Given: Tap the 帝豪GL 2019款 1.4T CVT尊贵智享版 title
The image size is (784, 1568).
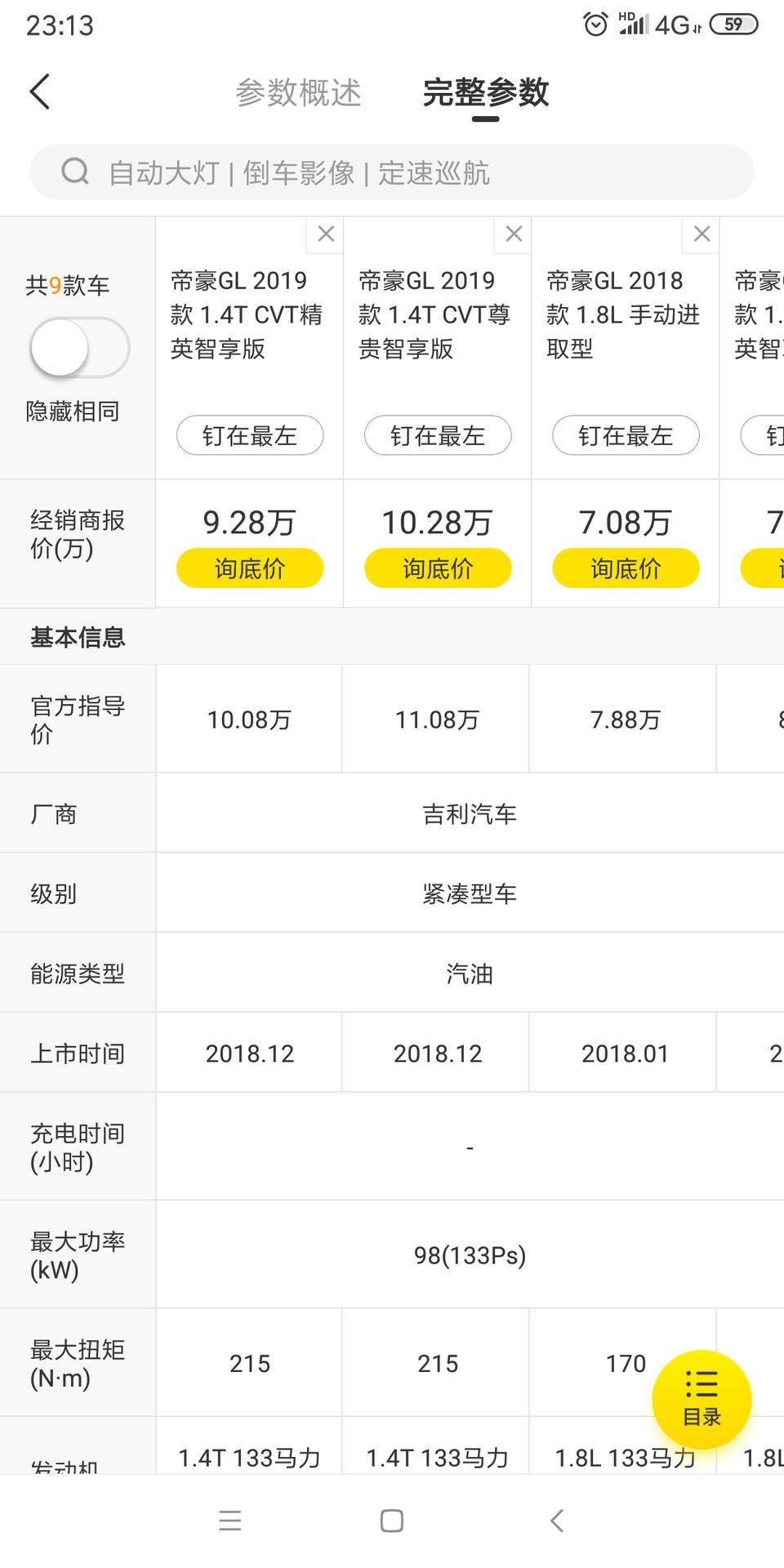Looking at the screenshot, I should [434, 314].
